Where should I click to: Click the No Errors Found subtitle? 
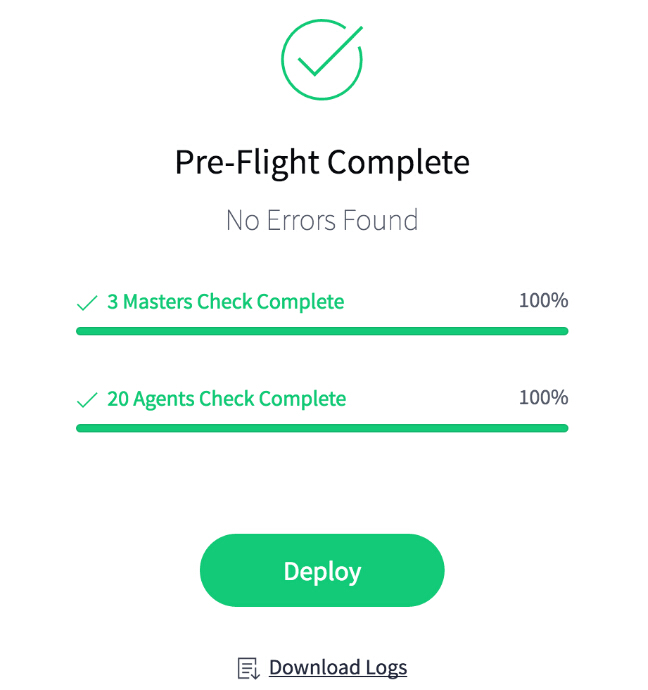322,220
